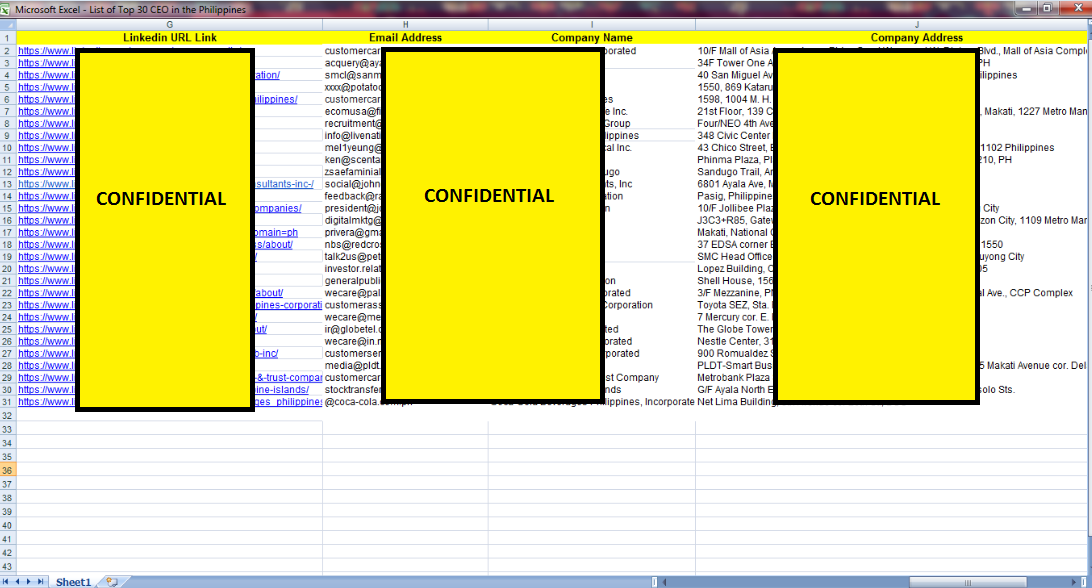Image resolution: width=1092 pixels, height=588 pixels.
Task: Click the 348 Civic Center address cell
Action: [735, 136]
